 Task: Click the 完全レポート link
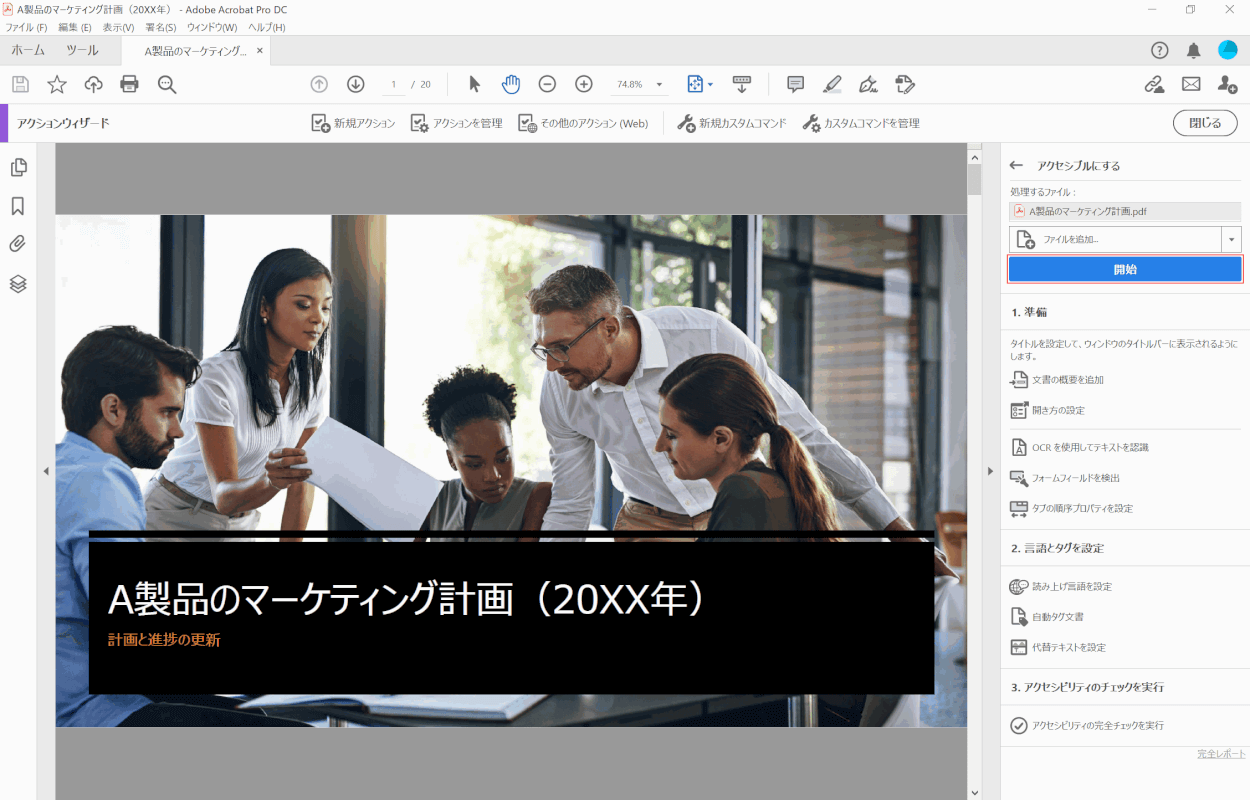point(1221,754)
